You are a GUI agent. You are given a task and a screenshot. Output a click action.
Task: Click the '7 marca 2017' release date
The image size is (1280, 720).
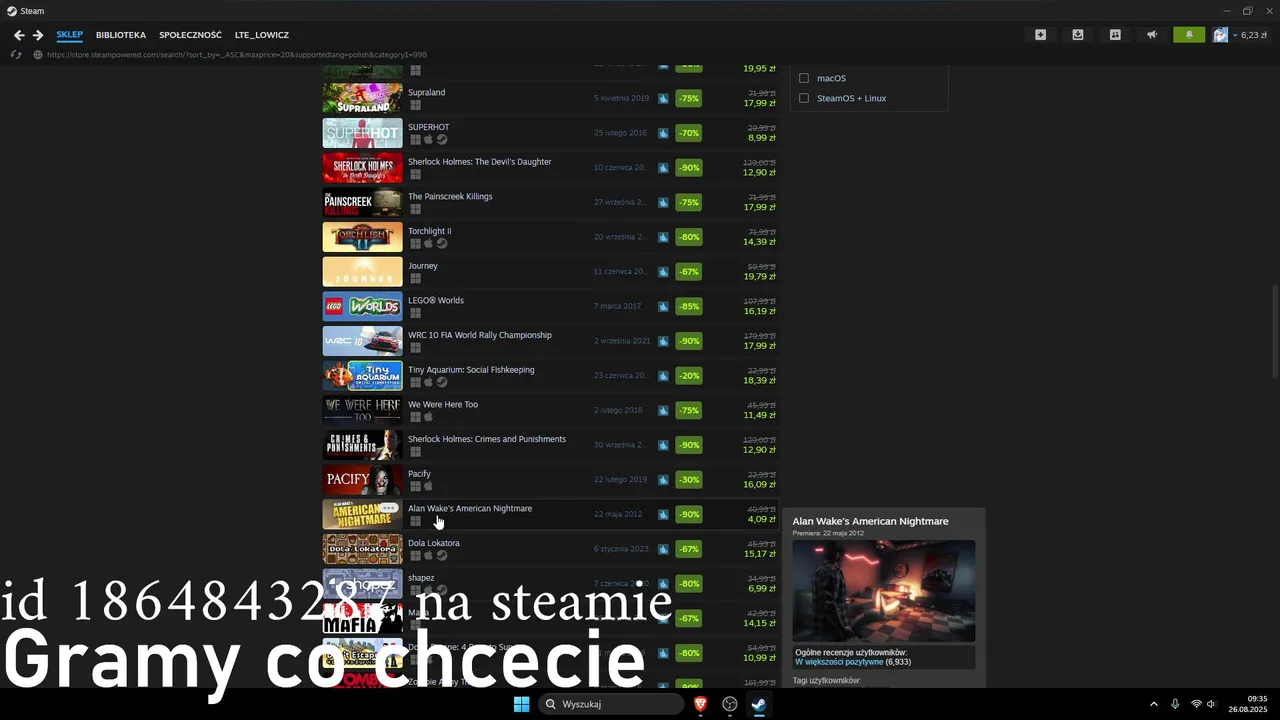[x=618, y=306]
